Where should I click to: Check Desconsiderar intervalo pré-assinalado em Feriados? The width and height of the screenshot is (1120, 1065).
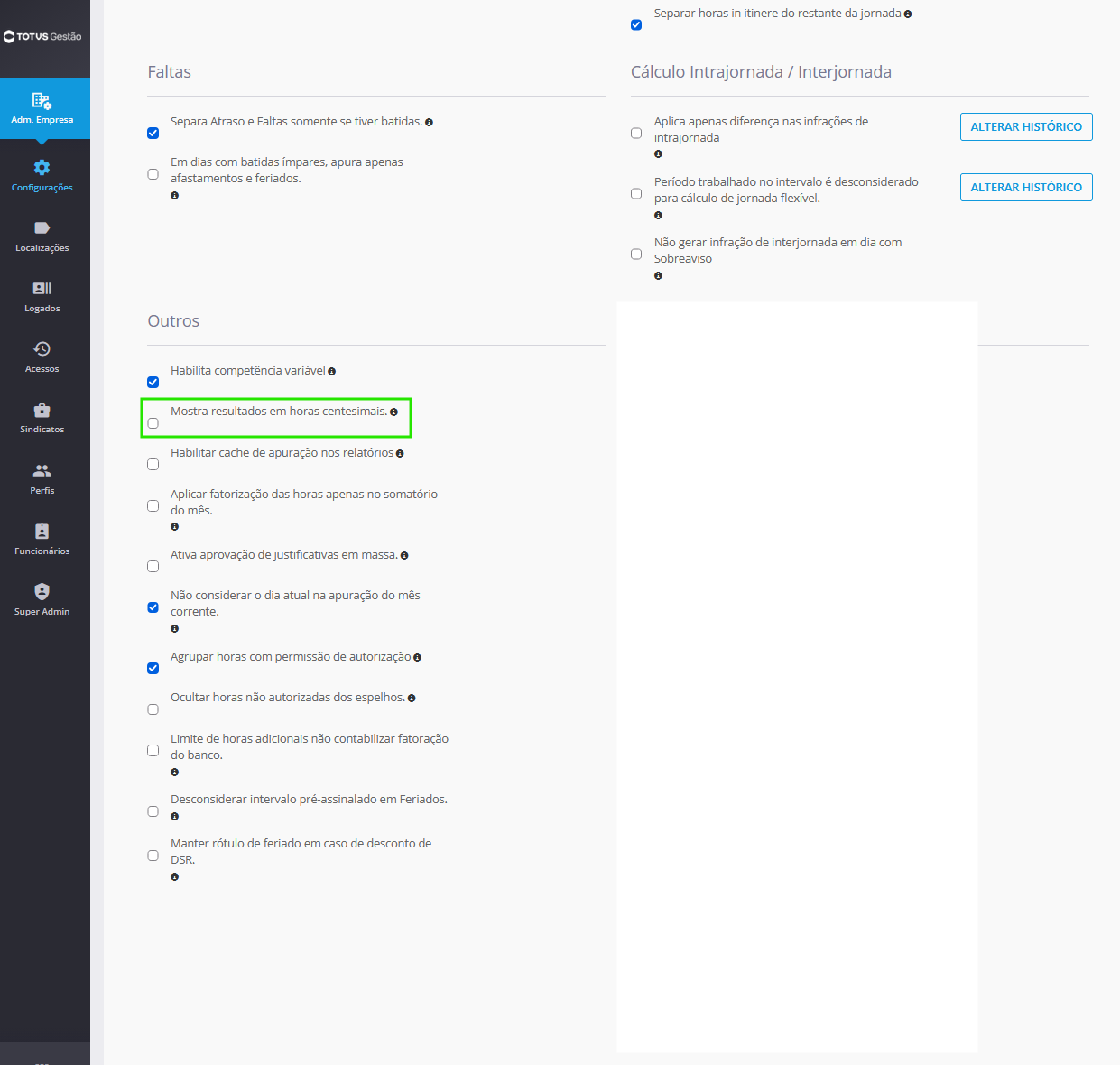tap(153, 811)
